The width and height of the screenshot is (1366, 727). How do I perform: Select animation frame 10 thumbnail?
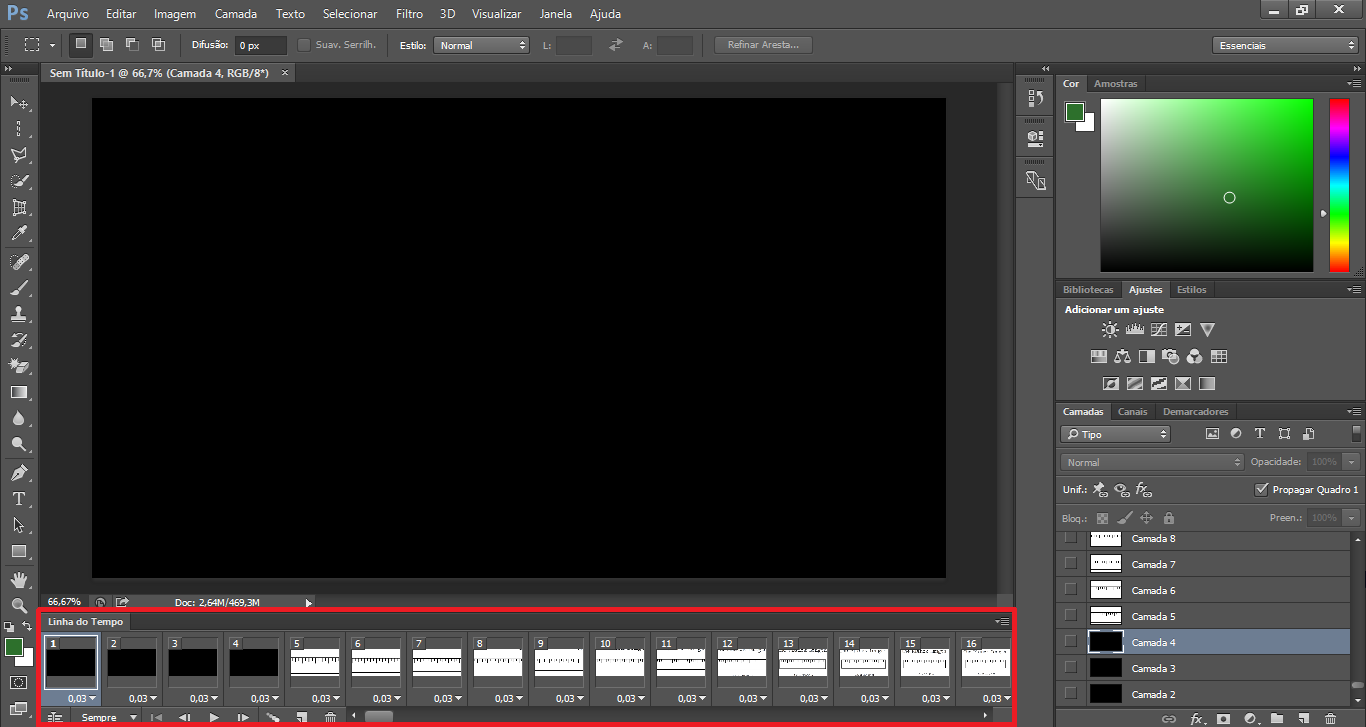(620, 660)
